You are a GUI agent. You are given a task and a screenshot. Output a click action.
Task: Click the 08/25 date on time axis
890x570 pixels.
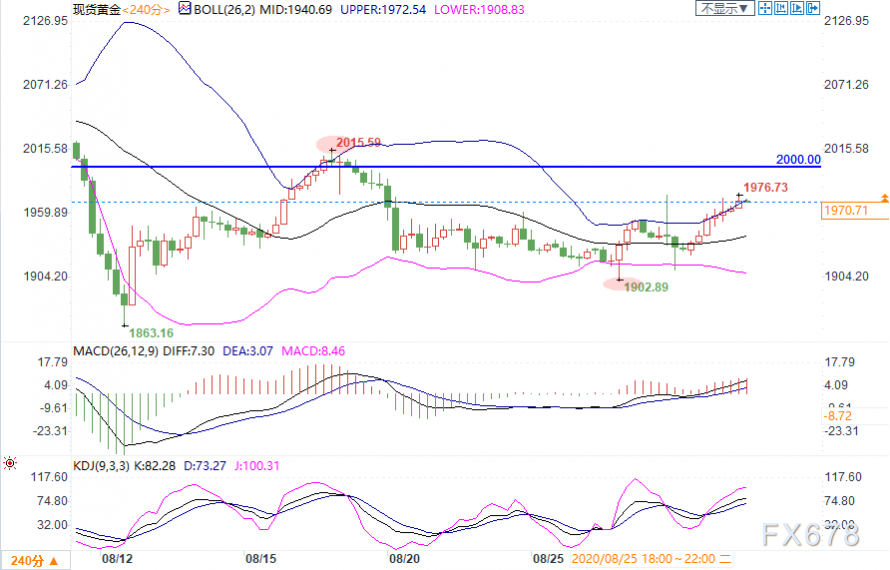[x=548, y=559]
